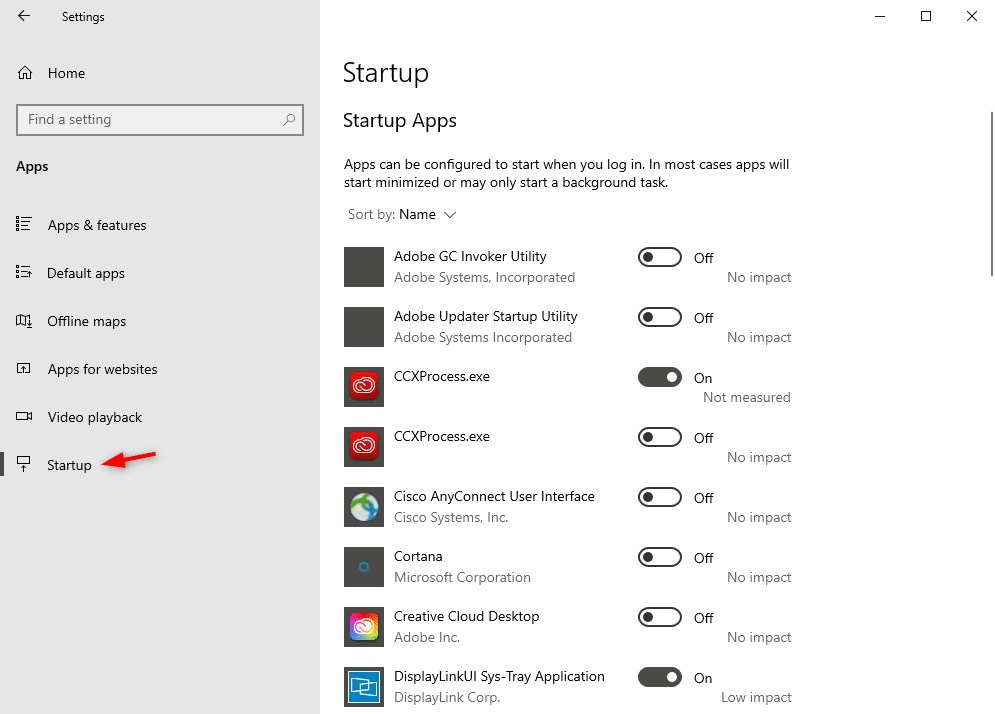
Task: Click the Not measured impact label
Action: pos(746,397)
